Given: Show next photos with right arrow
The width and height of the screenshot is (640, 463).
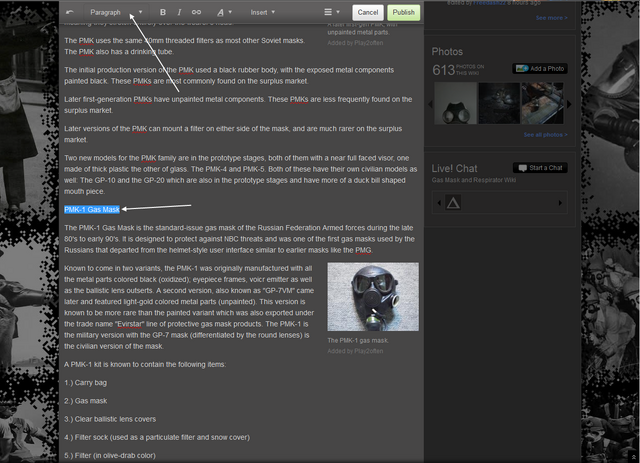Looking at the screenshot, I should (569, 105).
